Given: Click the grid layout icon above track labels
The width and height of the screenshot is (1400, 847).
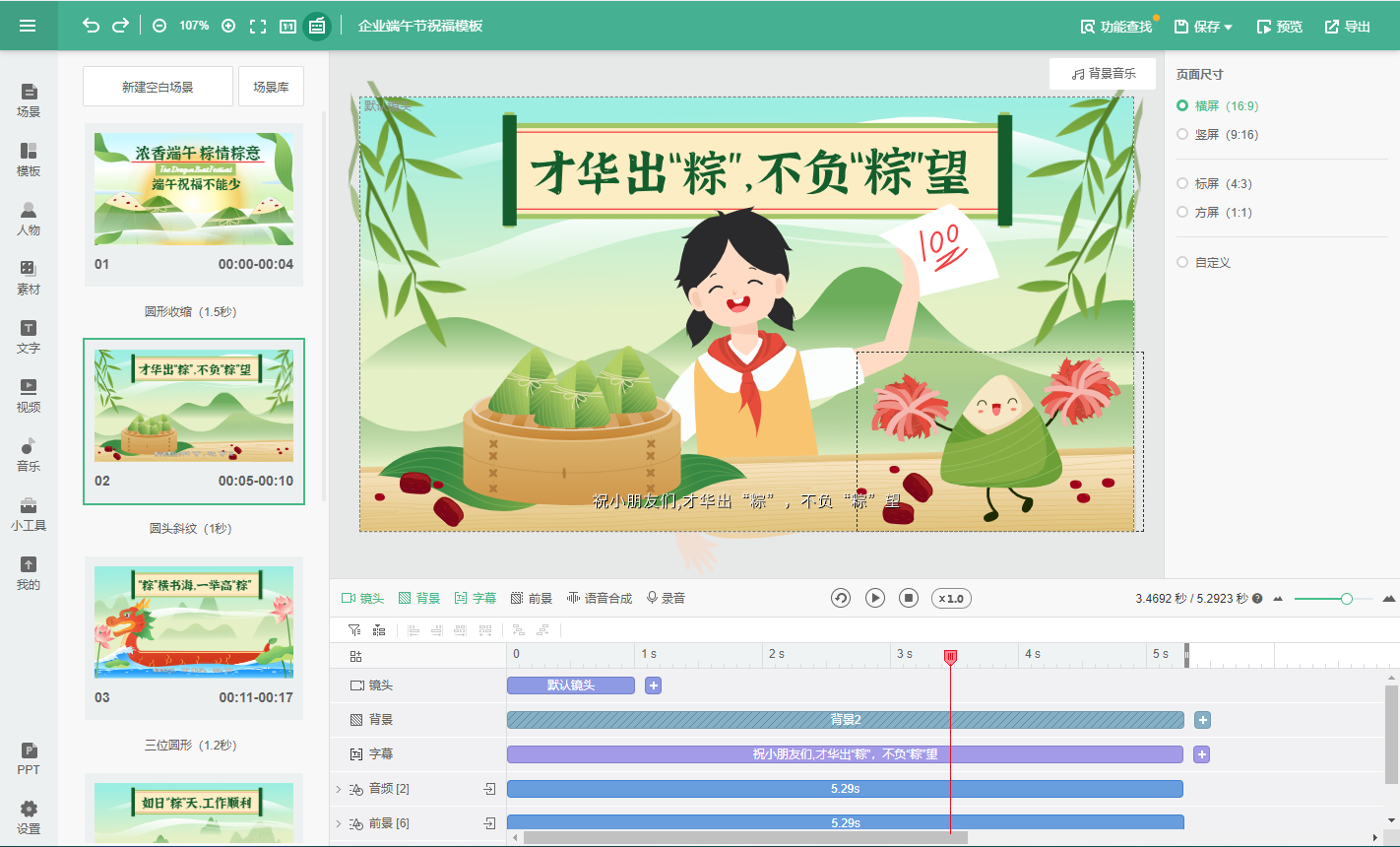Looking at the screenshot, I should click(356, 656).
